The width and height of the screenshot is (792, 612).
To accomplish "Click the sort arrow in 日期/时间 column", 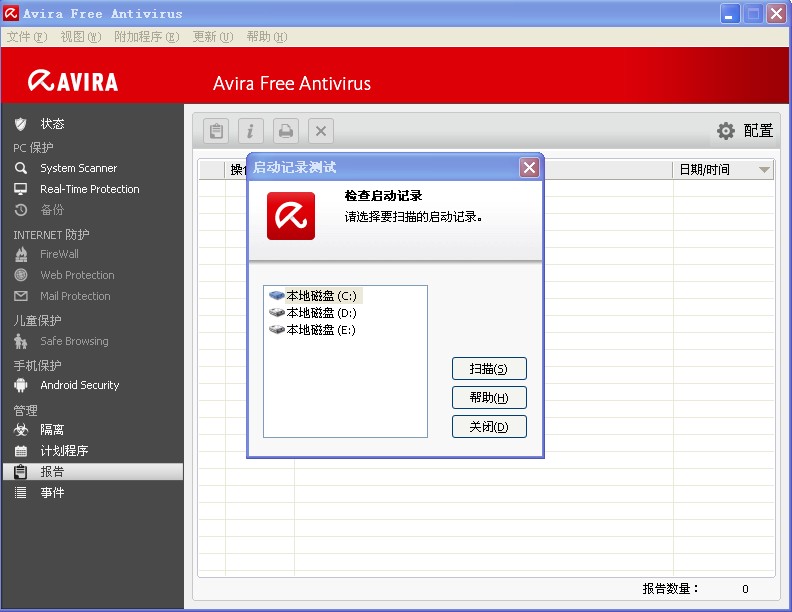I will point(765,170).
